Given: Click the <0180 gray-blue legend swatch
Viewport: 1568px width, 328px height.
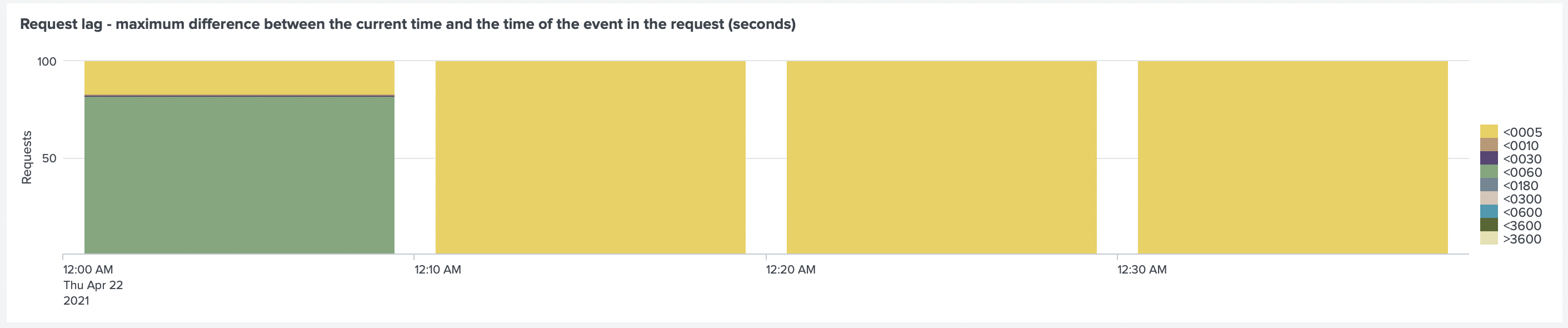Looking at the screenshot, I should [1489, 185].
